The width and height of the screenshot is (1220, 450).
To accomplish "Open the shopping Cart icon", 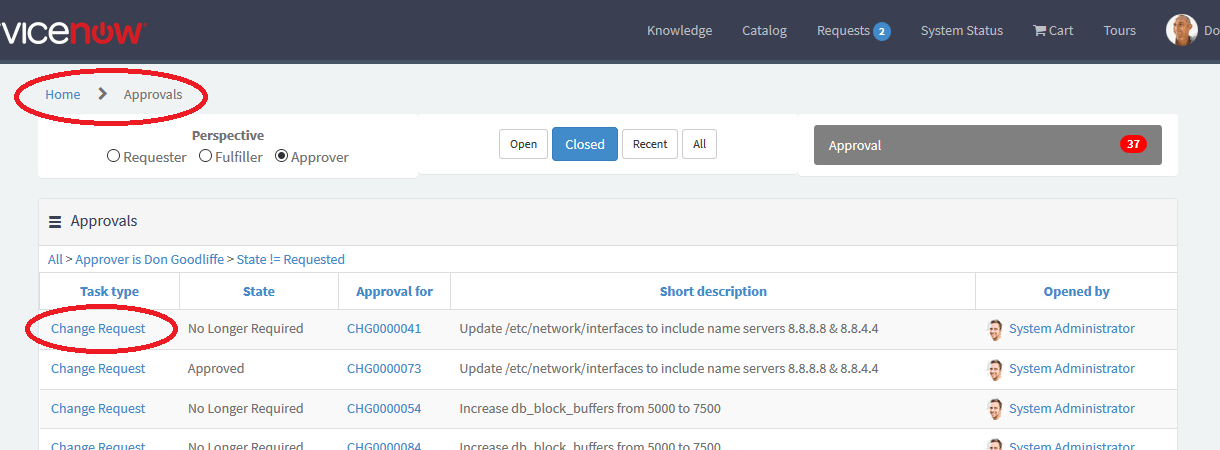I will coord(1040,31).
